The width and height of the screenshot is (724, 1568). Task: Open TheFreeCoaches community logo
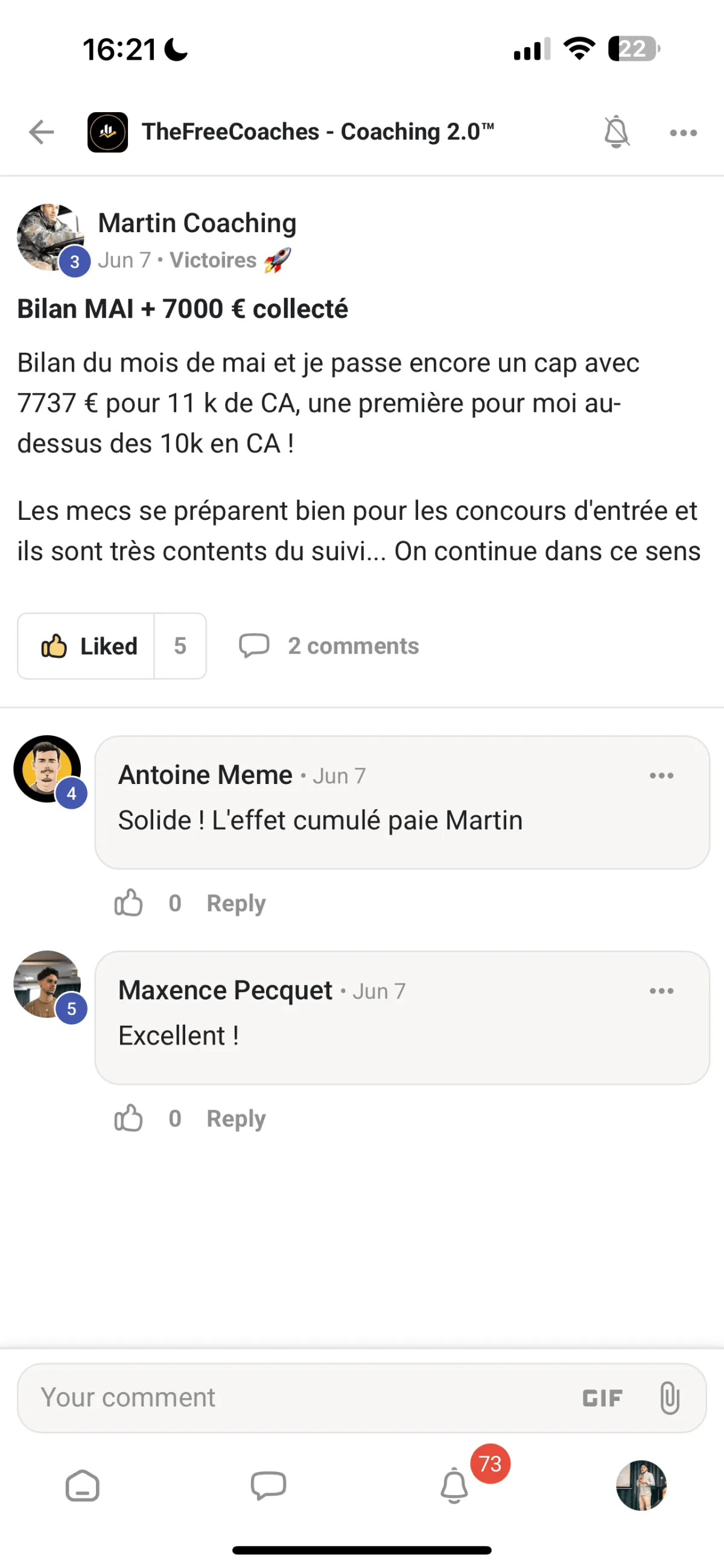tap(108, 132)
